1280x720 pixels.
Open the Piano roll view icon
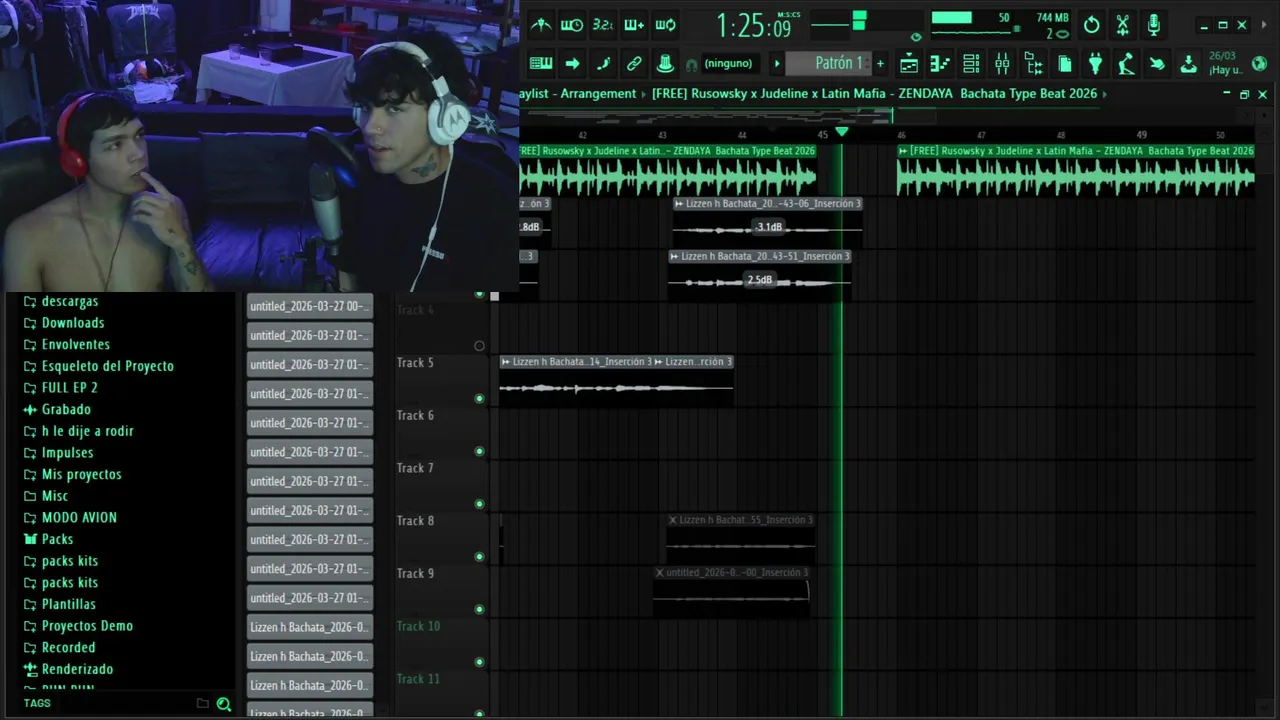click(x=940, y=64)
